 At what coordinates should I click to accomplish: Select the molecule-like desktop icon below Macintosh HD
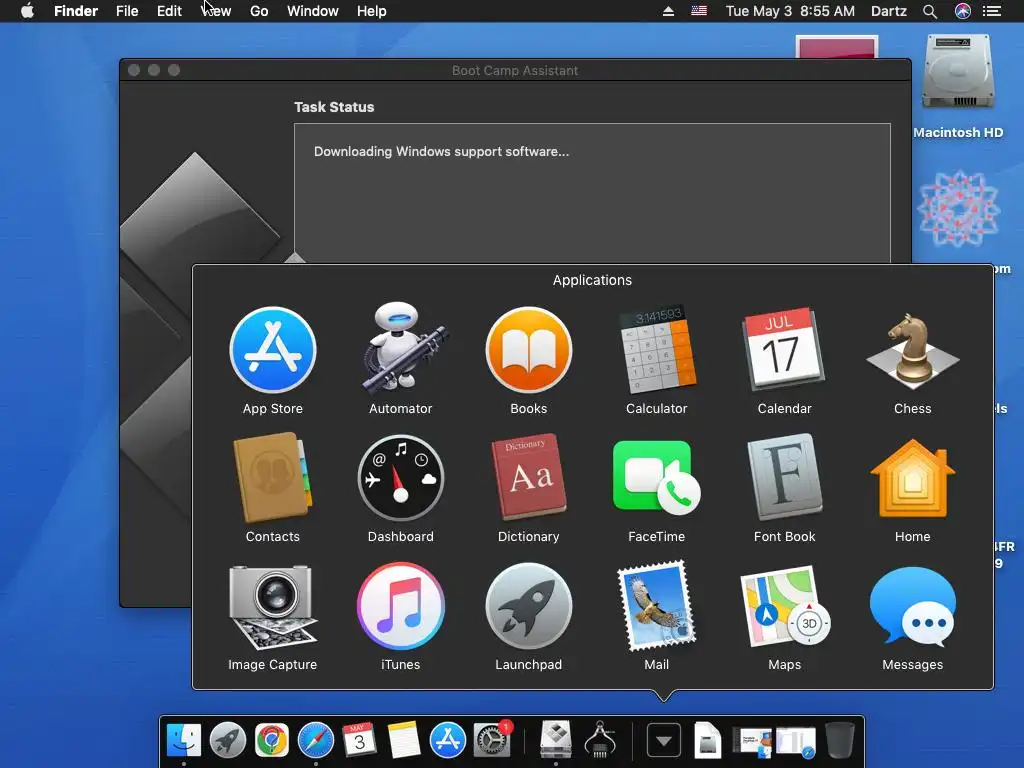pos(958,208)
